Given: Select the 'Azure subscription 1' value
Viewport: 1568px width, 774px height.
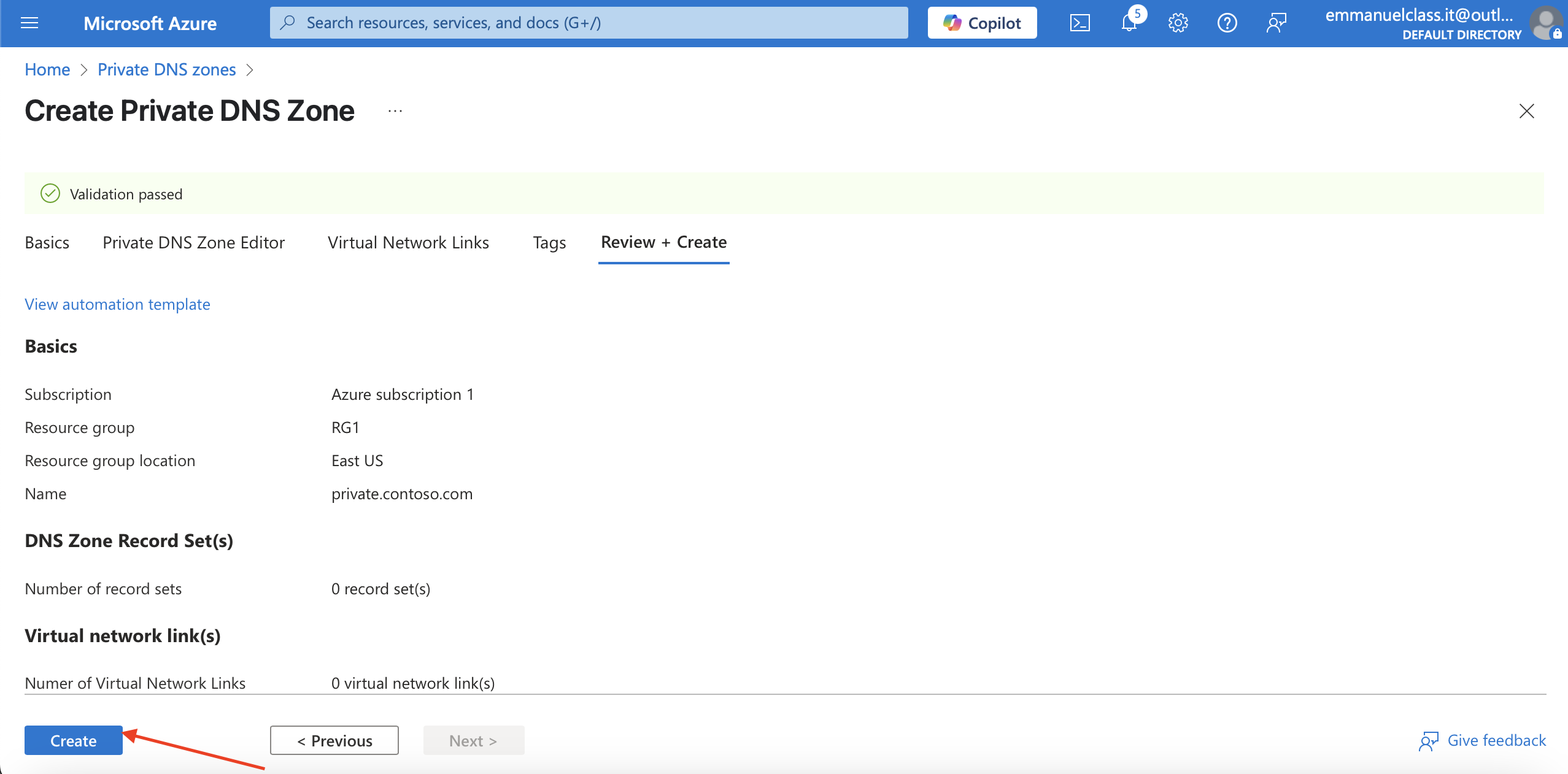Looking at the screenshot, I should pyautogui.click(x=403, y=394).
